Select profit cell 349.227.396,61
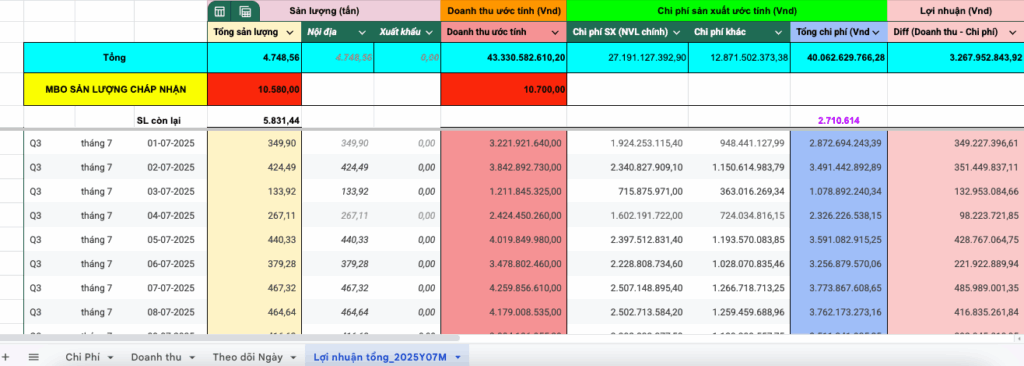Viewport: 1024px width, 366px height. coord(955,143)
